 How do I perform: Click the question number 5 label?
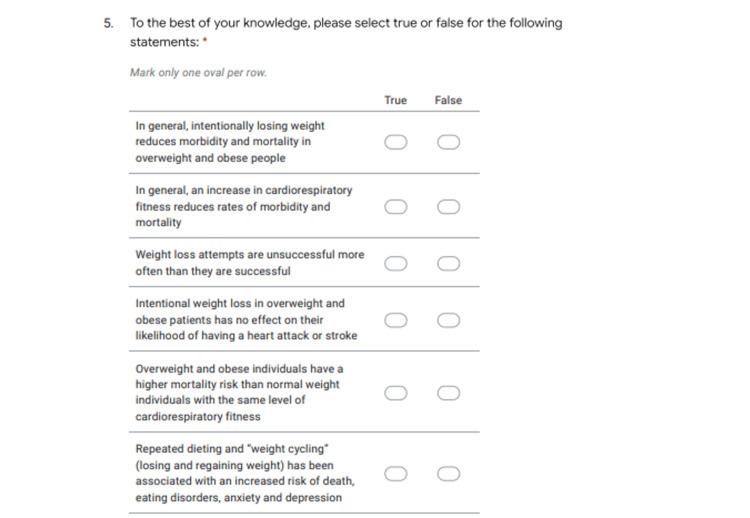point(109,23)
